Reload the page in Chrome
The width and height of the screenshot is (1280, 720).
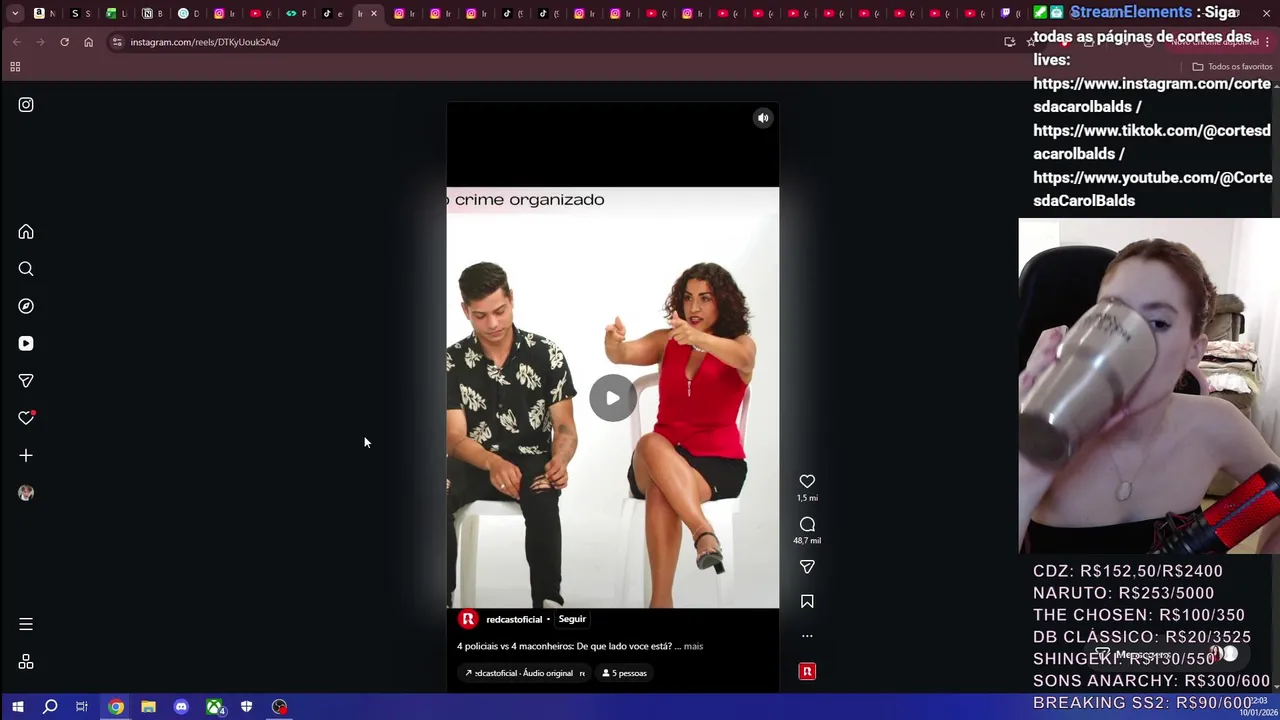coord(64,42)
